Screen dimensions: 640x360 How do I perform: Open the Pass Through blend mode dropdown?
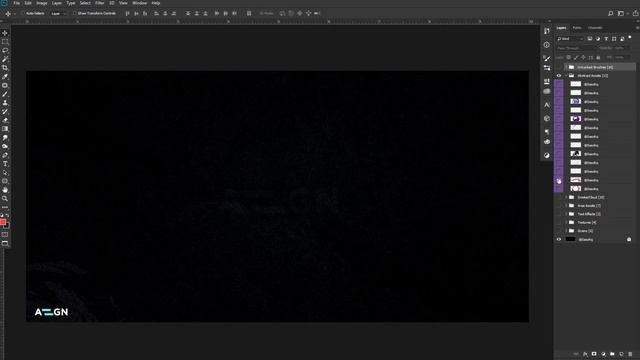(x=576, y=48)
